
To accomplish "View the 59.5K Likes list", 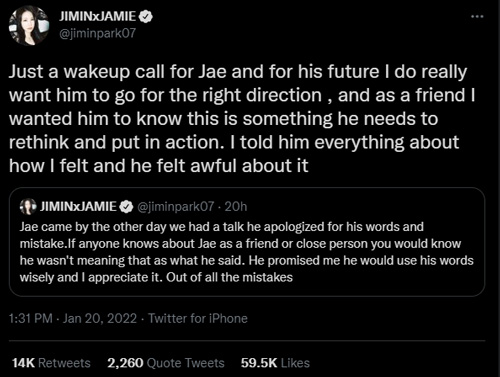I will point(275,363).
